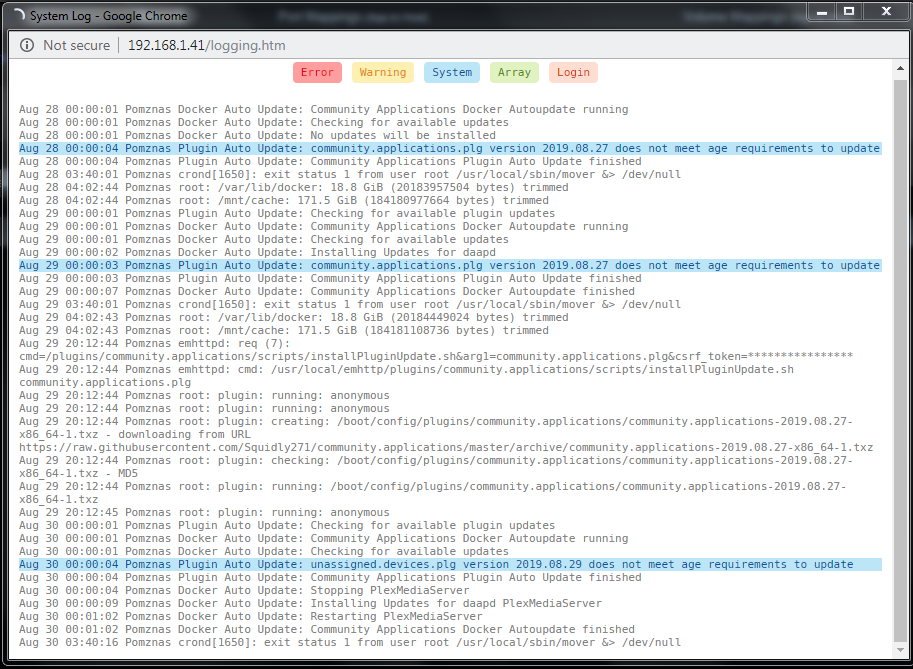913x669 pixels.
Task: Filter log by Warning button
Action: coord(383,72)
